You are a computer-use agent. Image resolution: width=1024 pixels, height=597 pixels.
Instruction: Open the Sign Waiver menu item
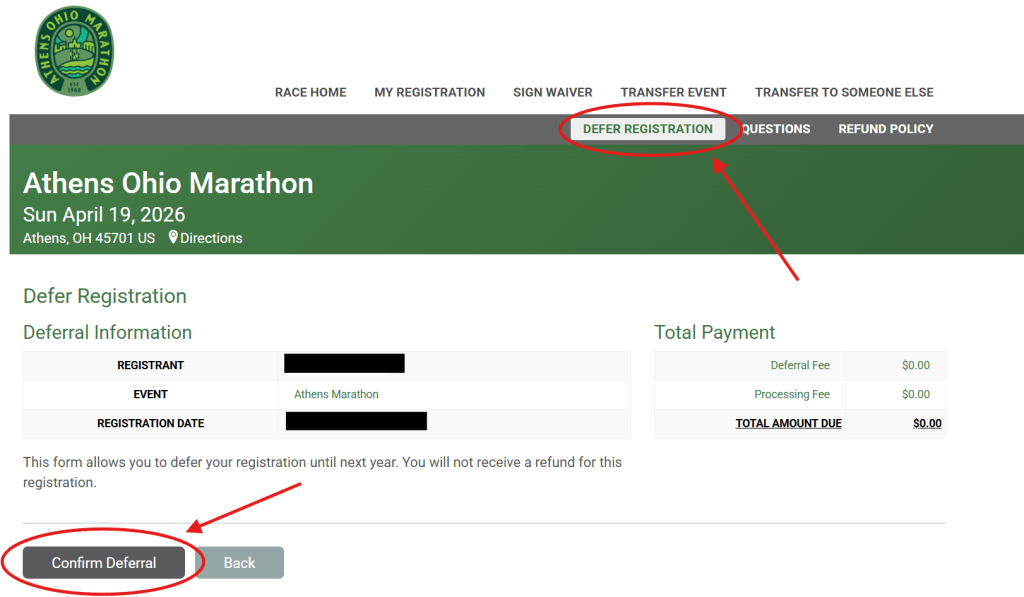pos(552,92)
